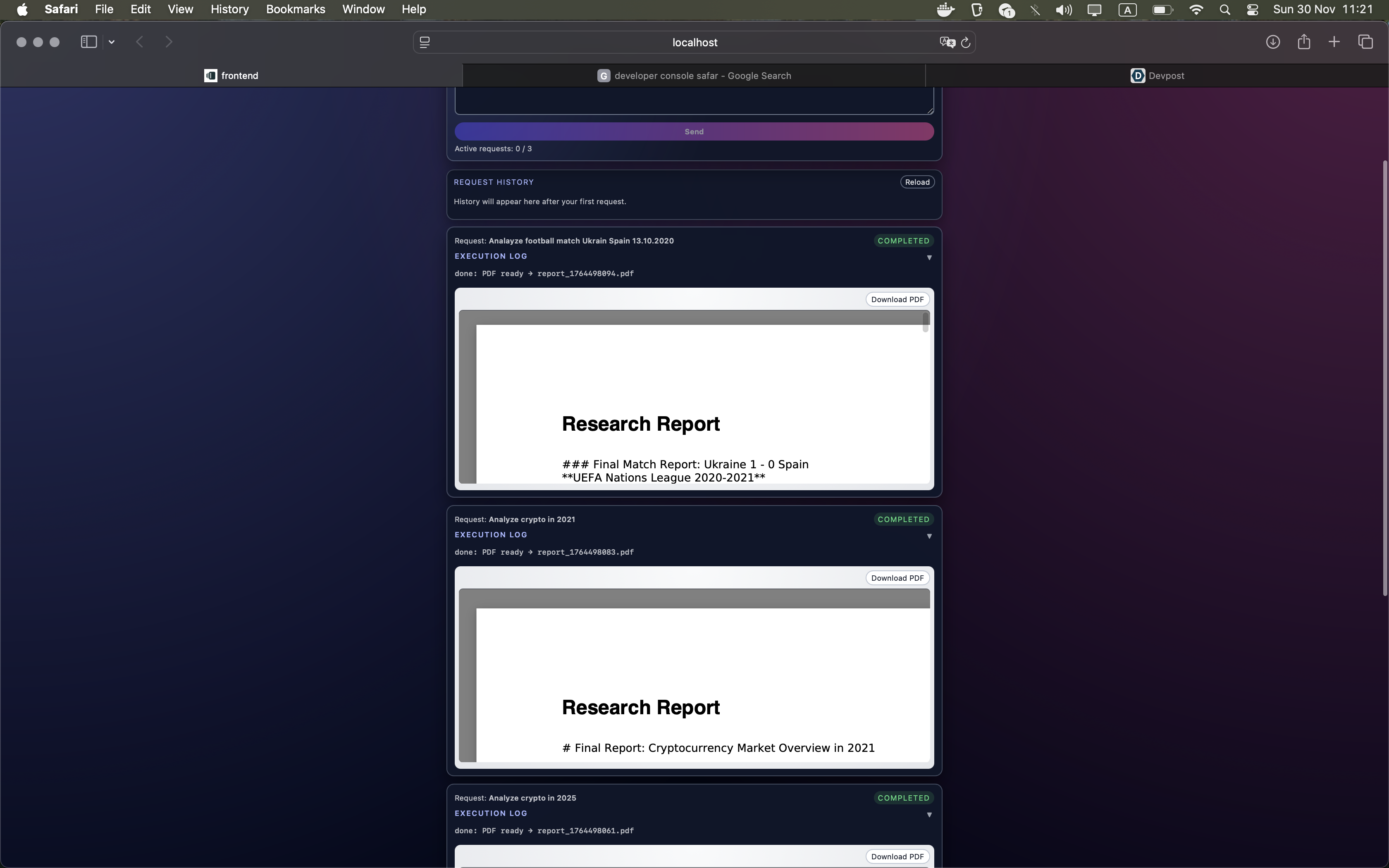Collapse the crypto 2021 execution log arrow
1389x868 pixels.
click(928, 536)
